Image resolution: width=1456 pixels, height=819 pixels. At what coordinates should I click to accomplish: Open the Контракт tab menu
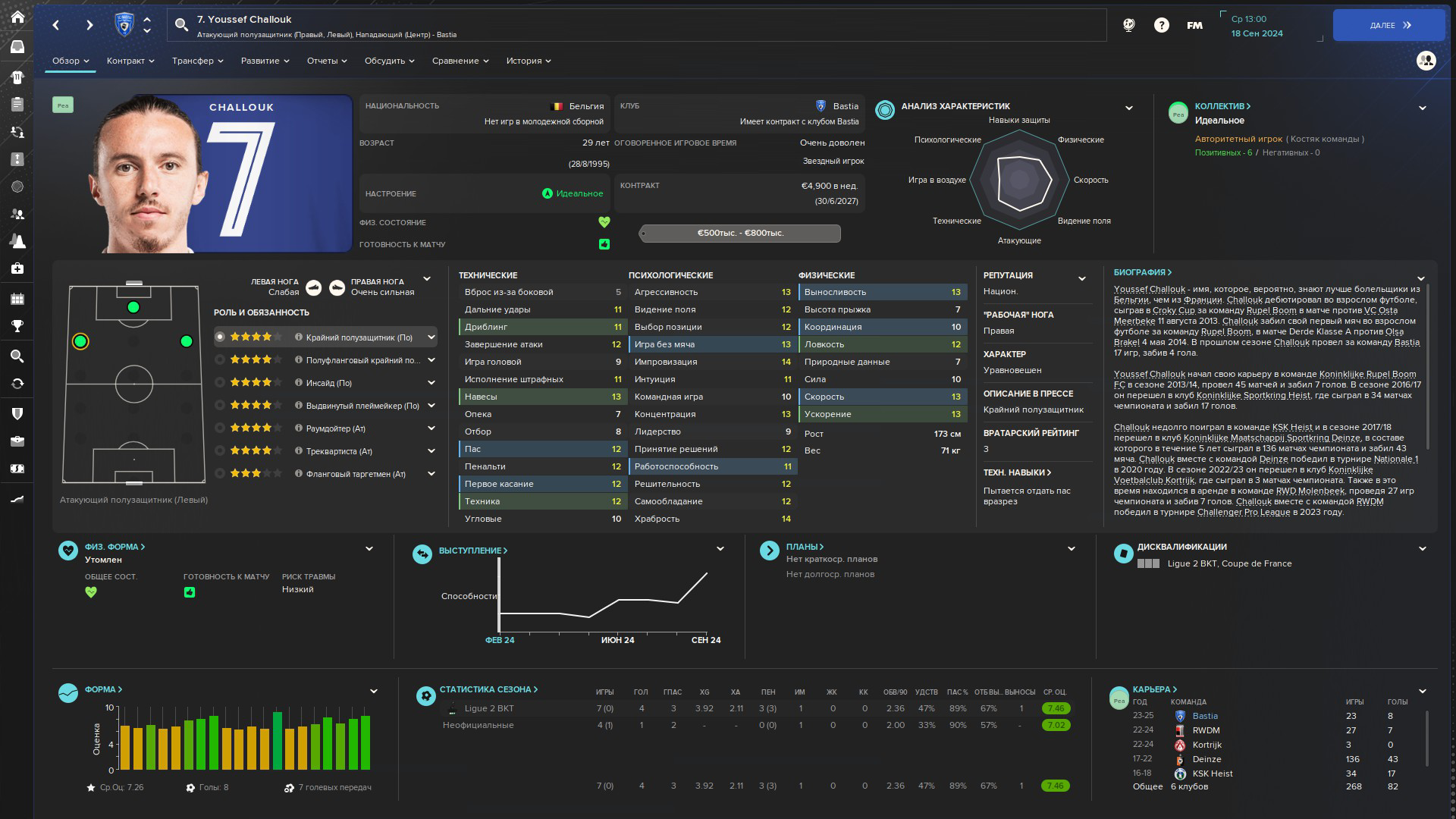pyautogui.click(x=130, y=61)
